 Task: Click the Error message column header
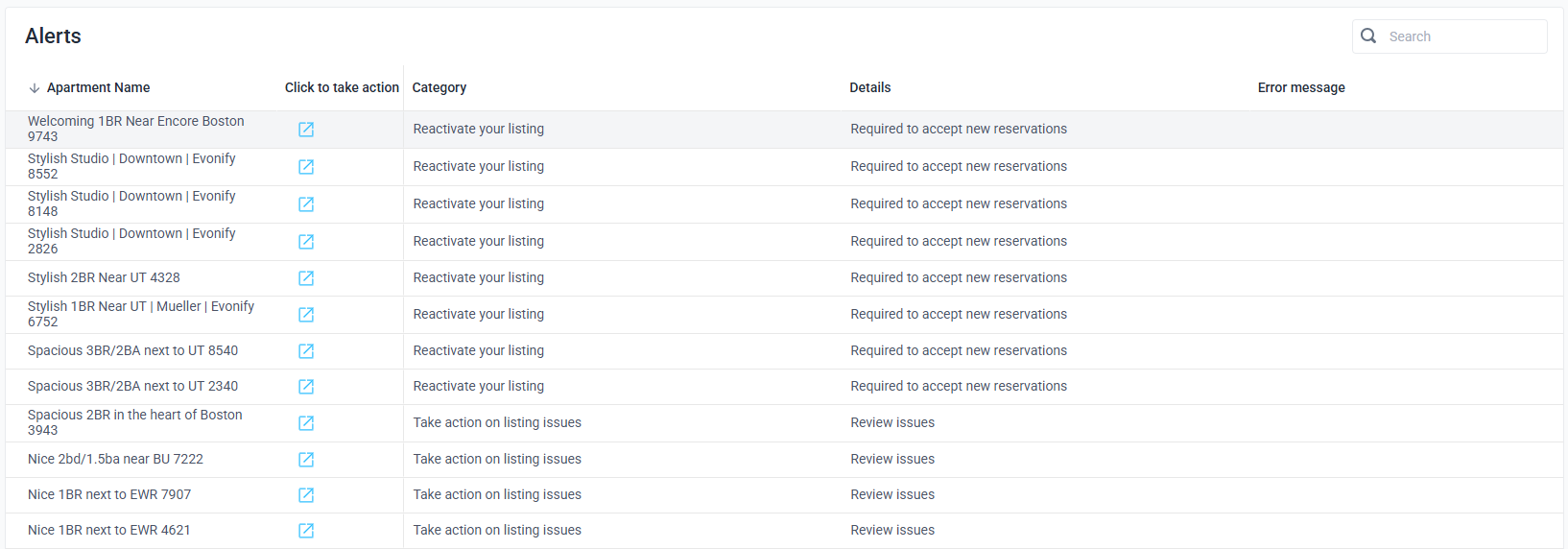tap(1300, 87)
